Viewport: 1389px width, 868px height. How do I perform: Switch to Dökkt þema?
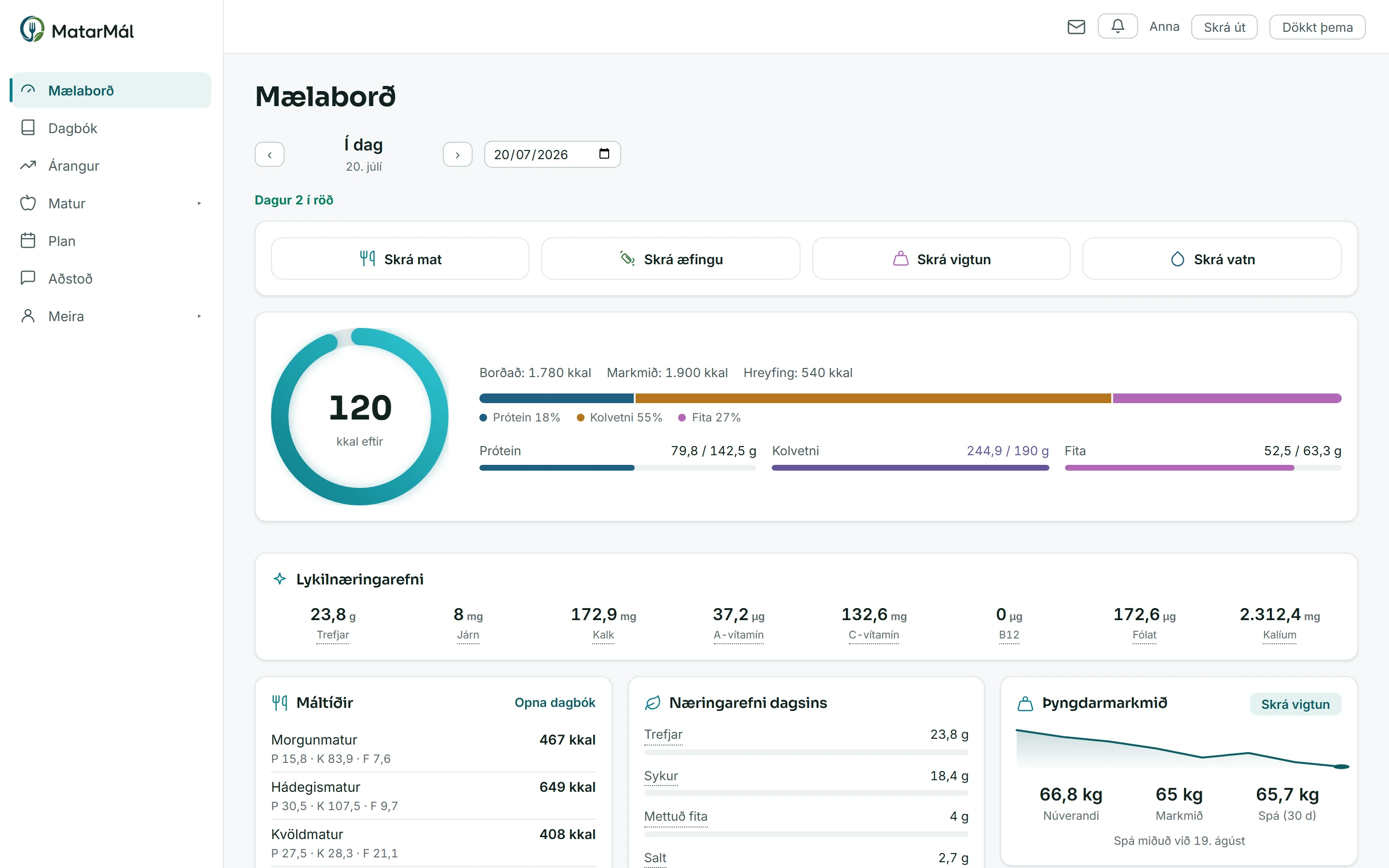click(1317, 27)
